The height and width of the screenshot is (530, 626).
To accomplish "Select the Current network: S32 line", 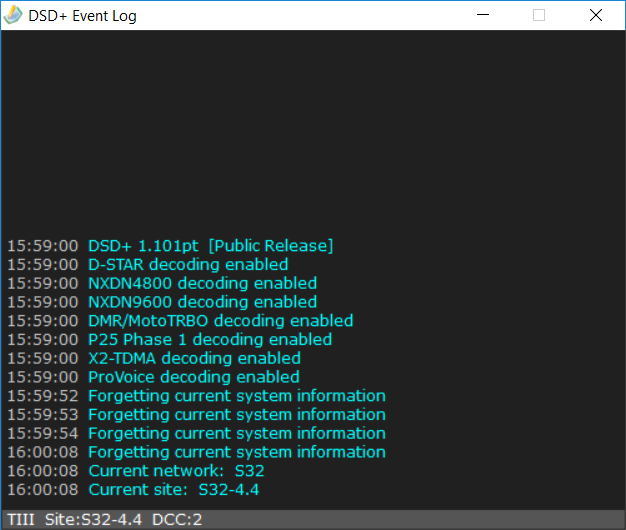I will tap(136, 471).
